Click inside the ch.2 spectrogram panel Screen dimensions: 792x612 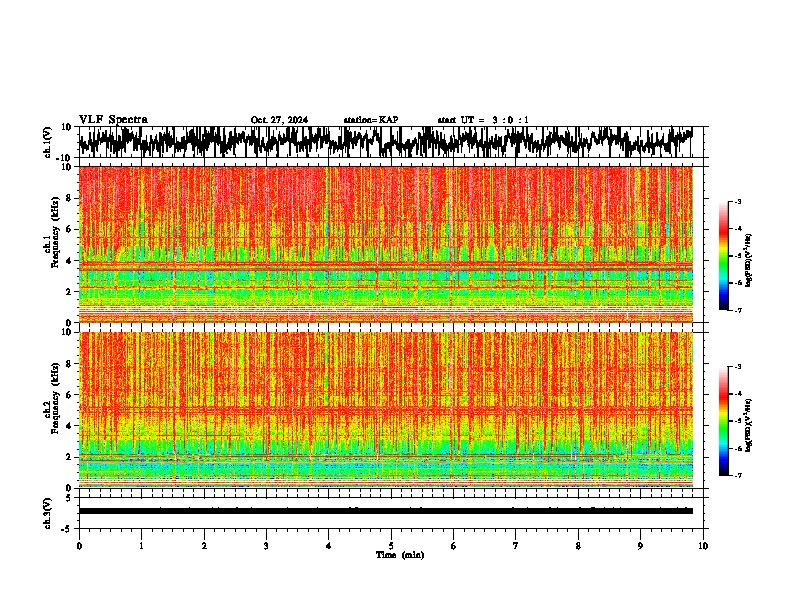click(x=386, y=410)
